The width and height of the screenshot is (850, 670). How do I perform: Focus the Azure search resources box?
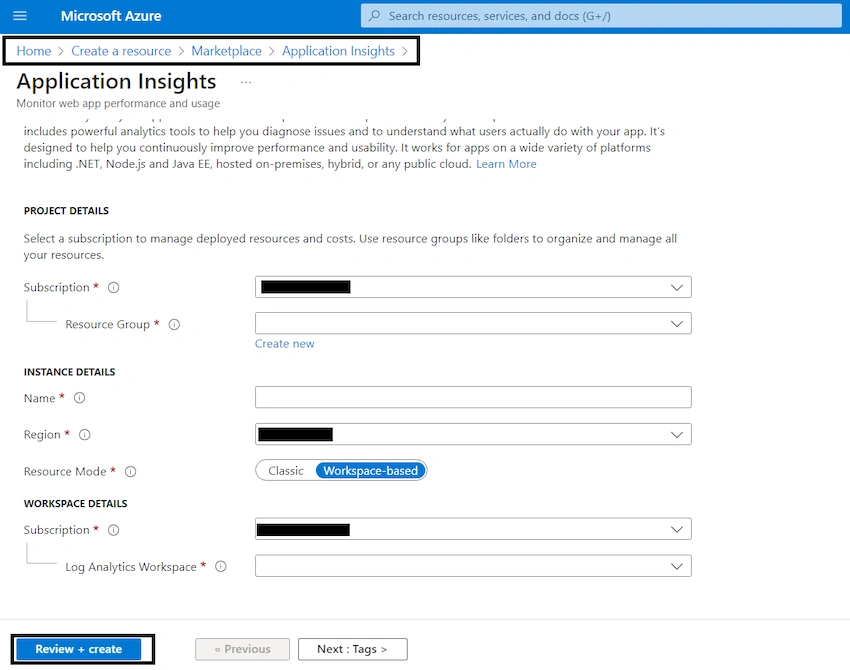(x=601, y=16)
